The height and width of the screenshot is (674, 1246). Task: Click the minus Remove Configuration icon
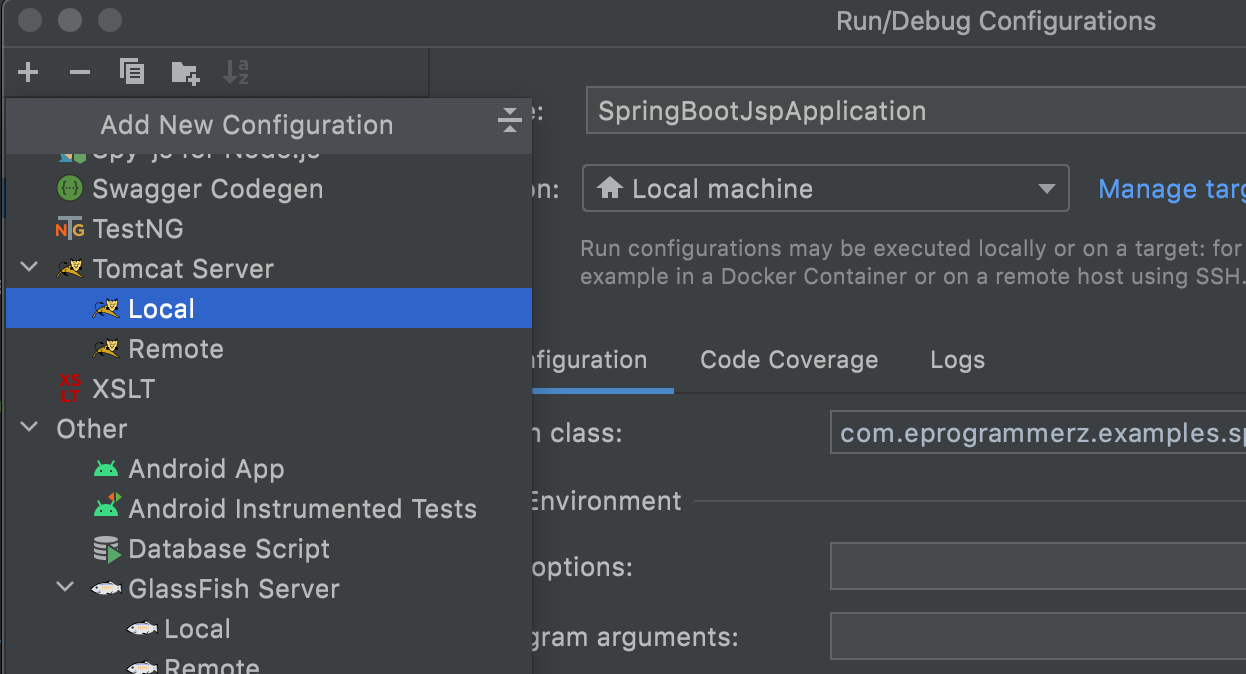(80, 72)
